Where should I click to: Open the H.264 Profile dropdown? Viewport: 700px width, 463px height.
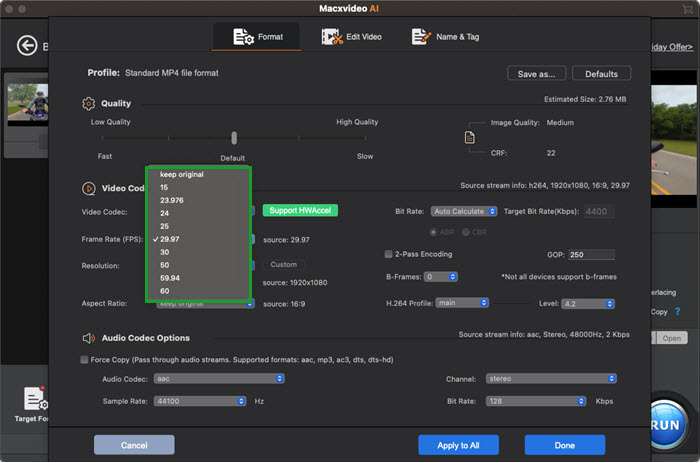(x=462, y=303)
